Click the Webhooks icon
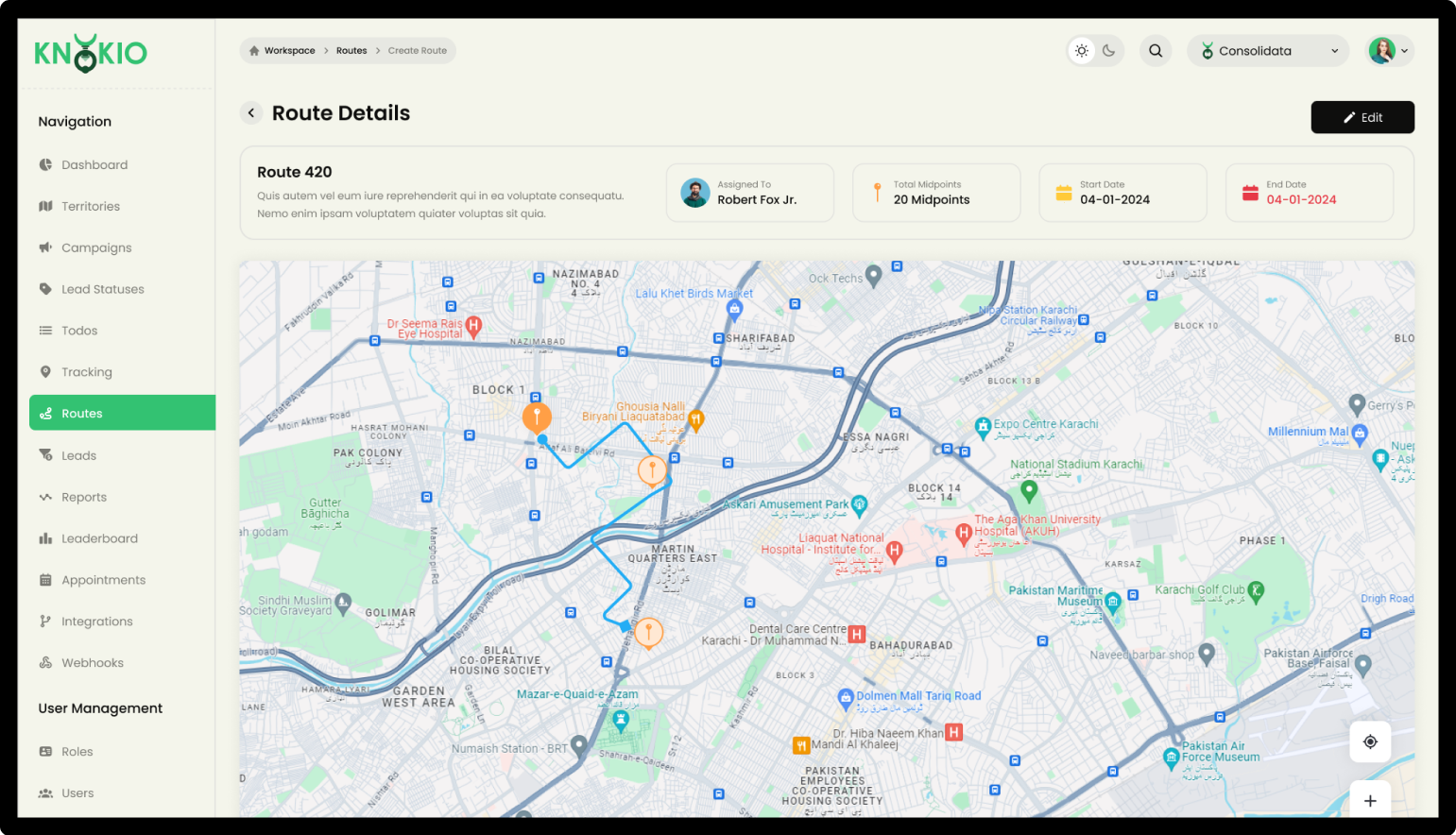1456x835 pixels. tap(45, 663)
